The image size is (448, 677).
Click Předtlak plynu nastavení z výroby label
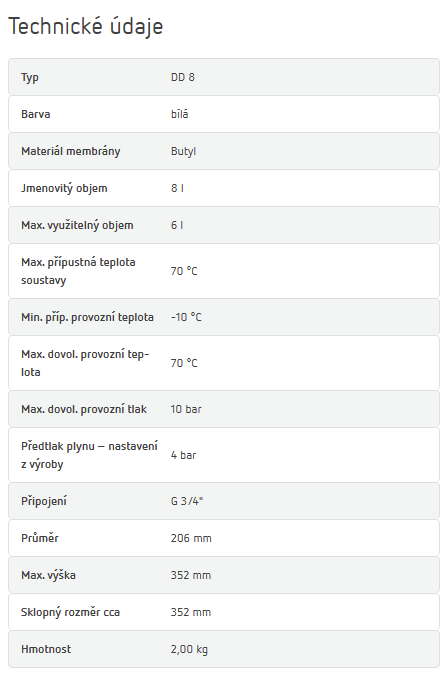[x=89, y=455]
